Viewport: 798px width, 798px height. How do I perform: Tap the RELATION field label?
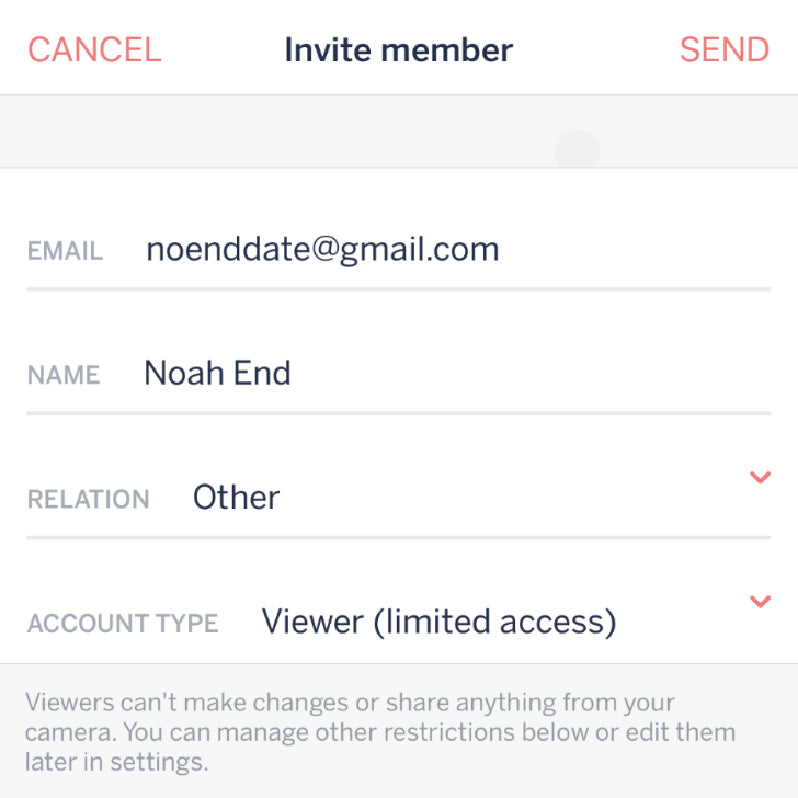(x=88, y=500)
